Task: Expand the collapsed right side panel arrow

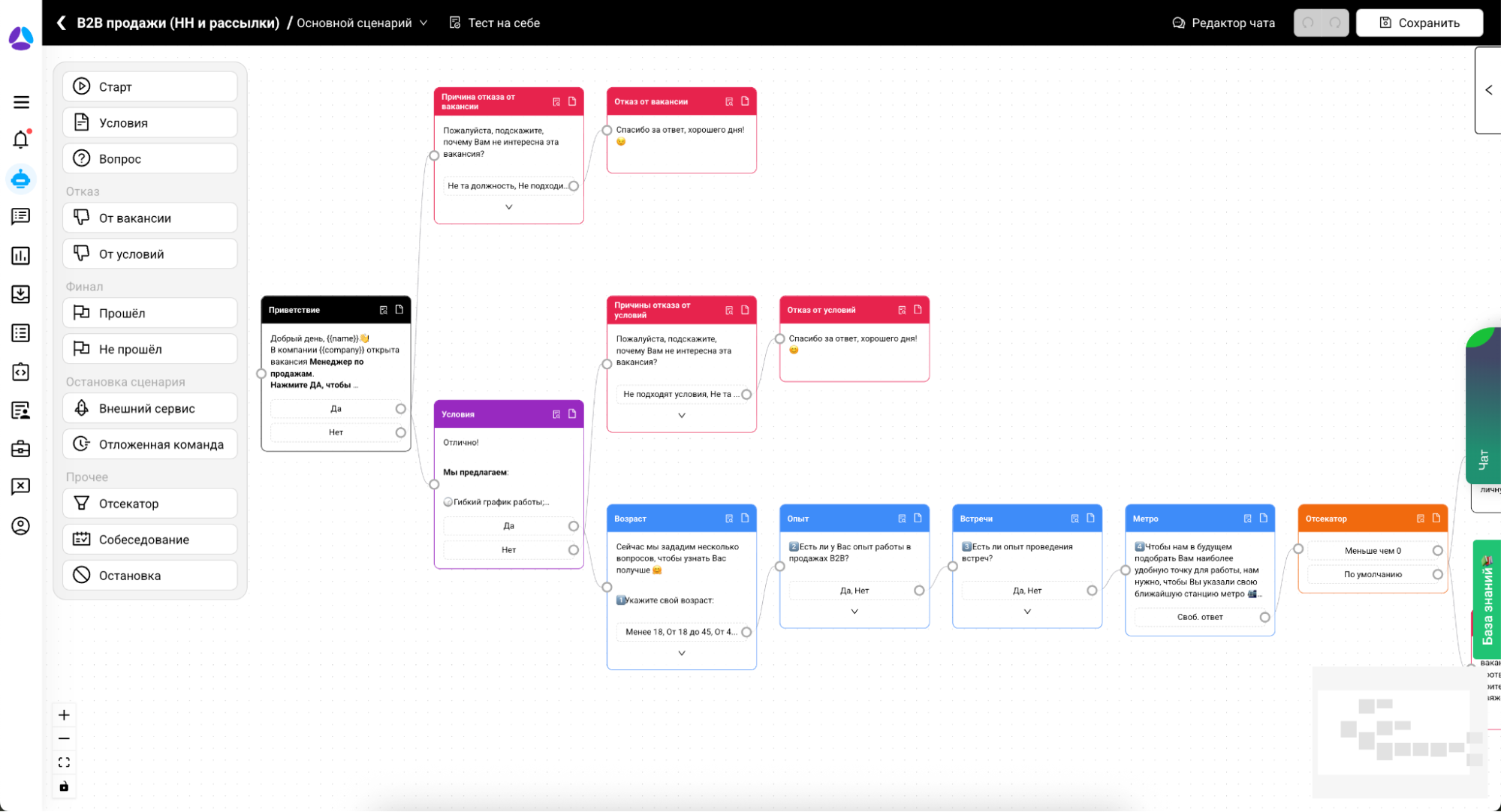Action: click(1488, 90)
